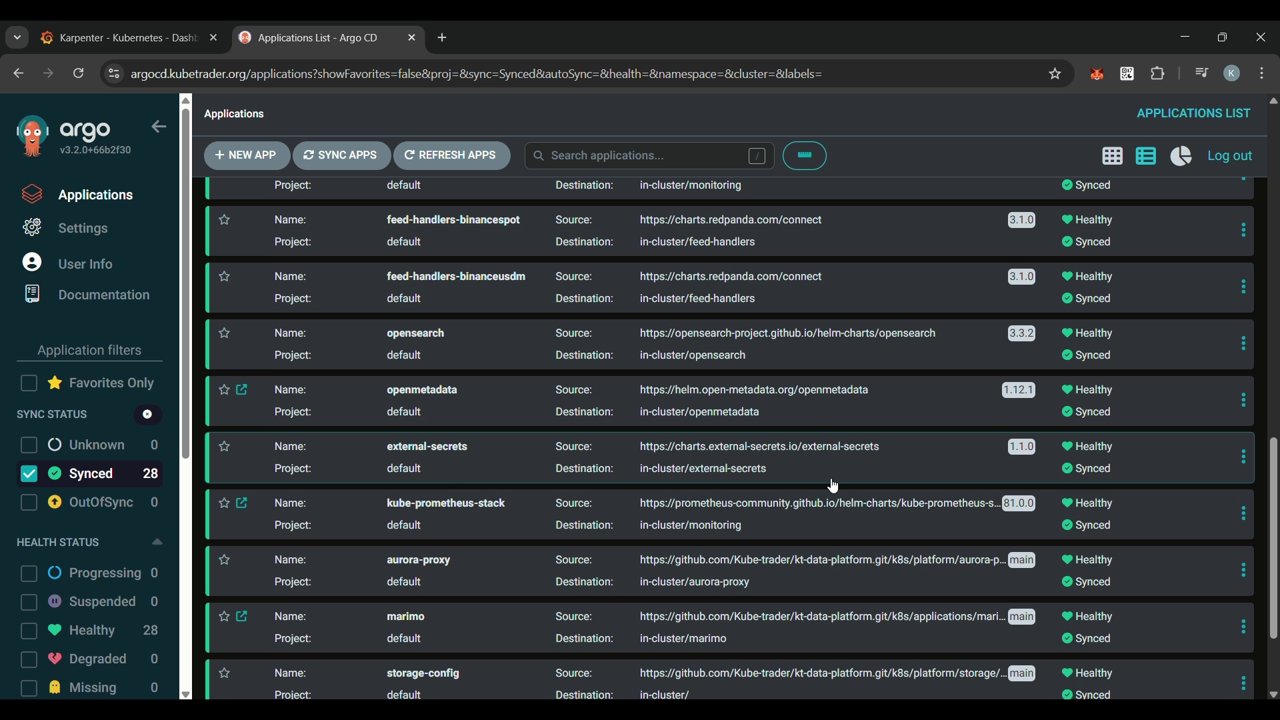This screenshot has height=720, width=1280.
Task: Open actions menu for opensearch
Action: [x=1243, y=343]
